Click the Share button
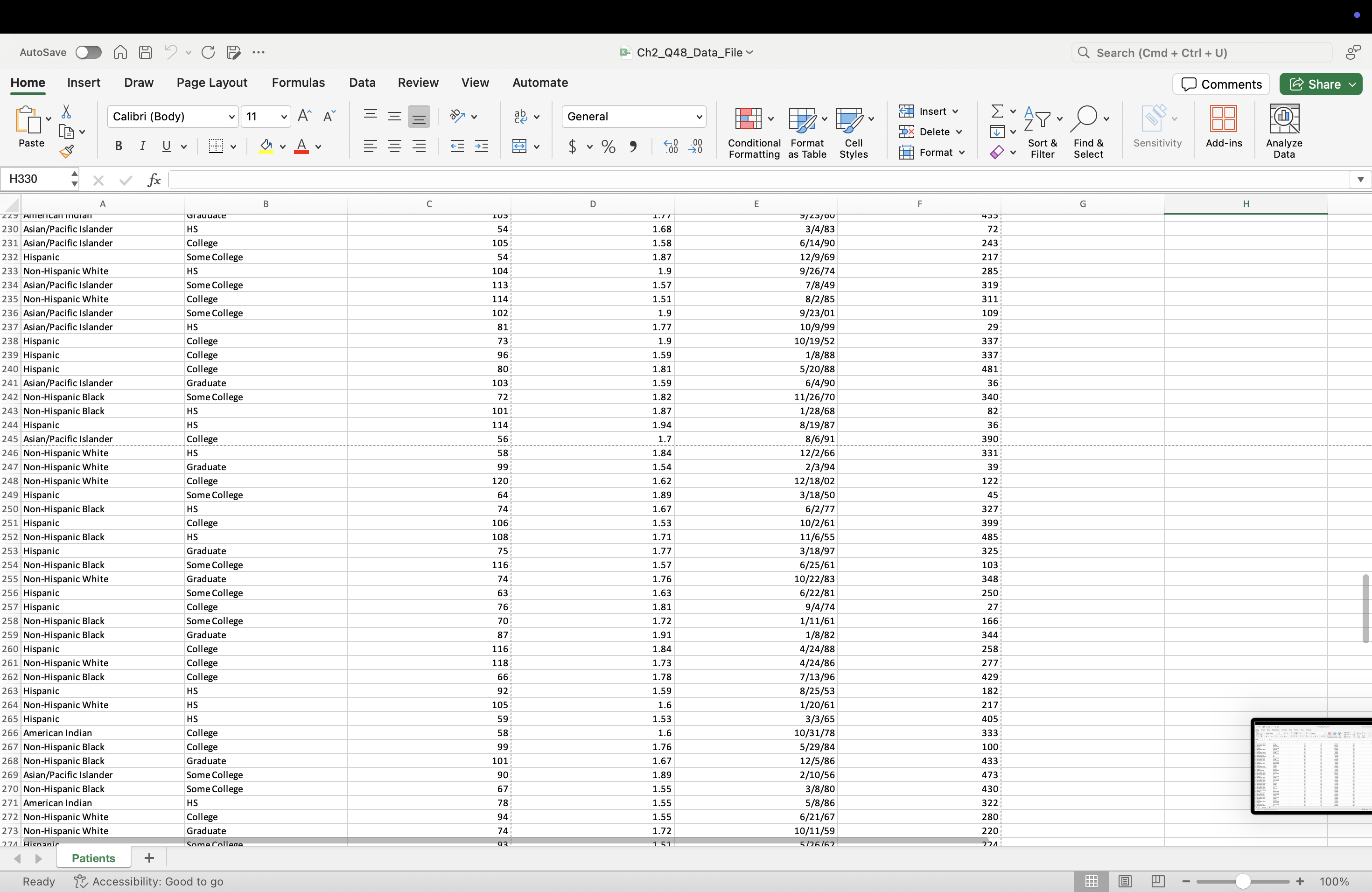 1314,84
